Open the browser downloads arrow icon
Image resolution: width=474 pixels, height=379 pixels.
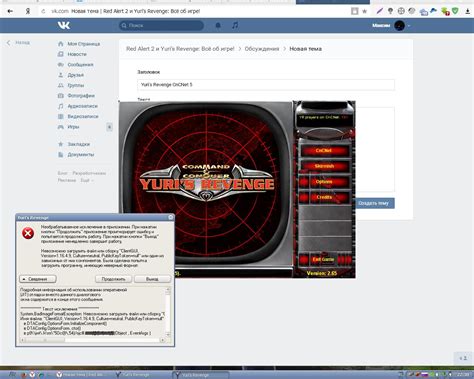468,11
